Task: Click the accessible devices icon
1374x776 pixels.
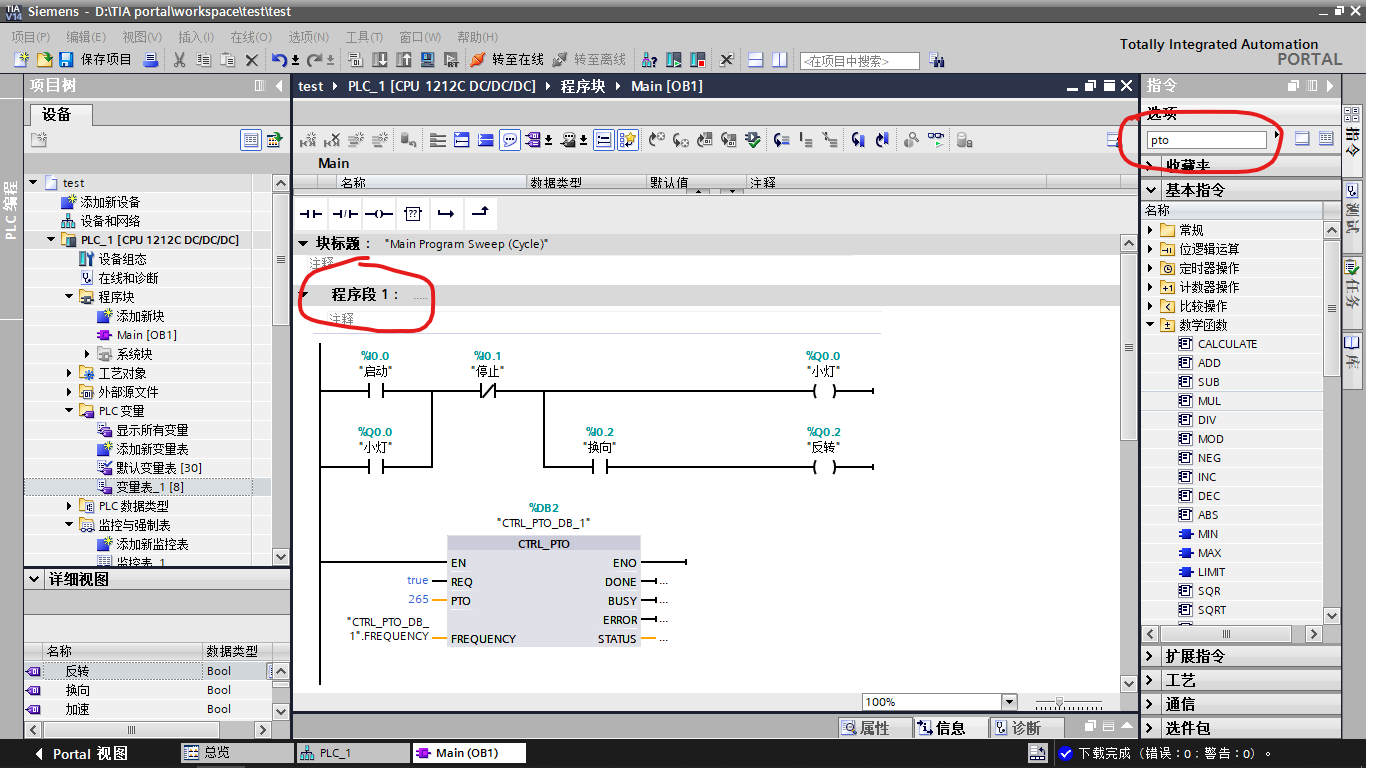Action: tap(649, 60)
